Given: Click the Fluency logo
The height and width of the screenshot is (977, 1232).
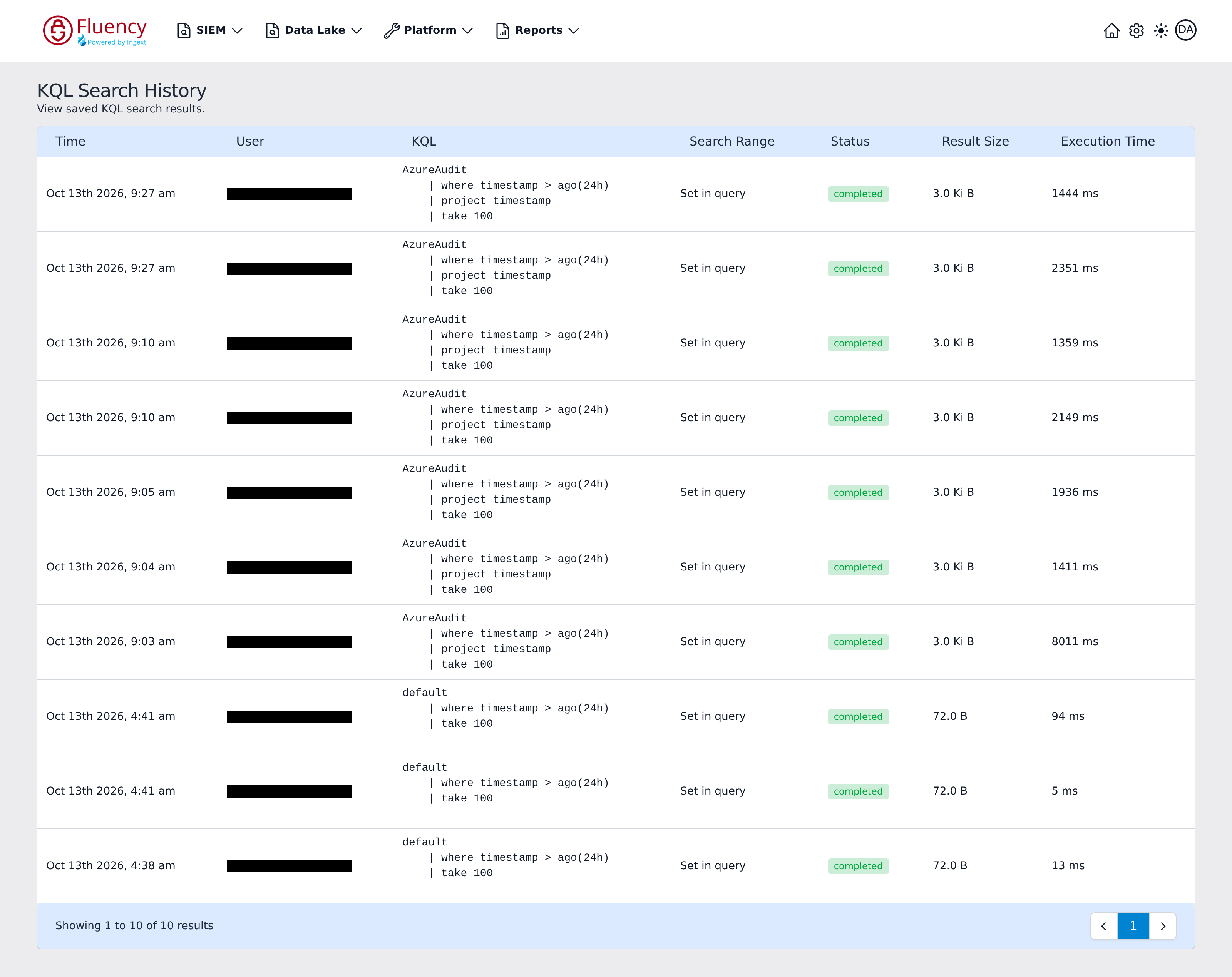Looking at the screenshot, I should 95,30.
